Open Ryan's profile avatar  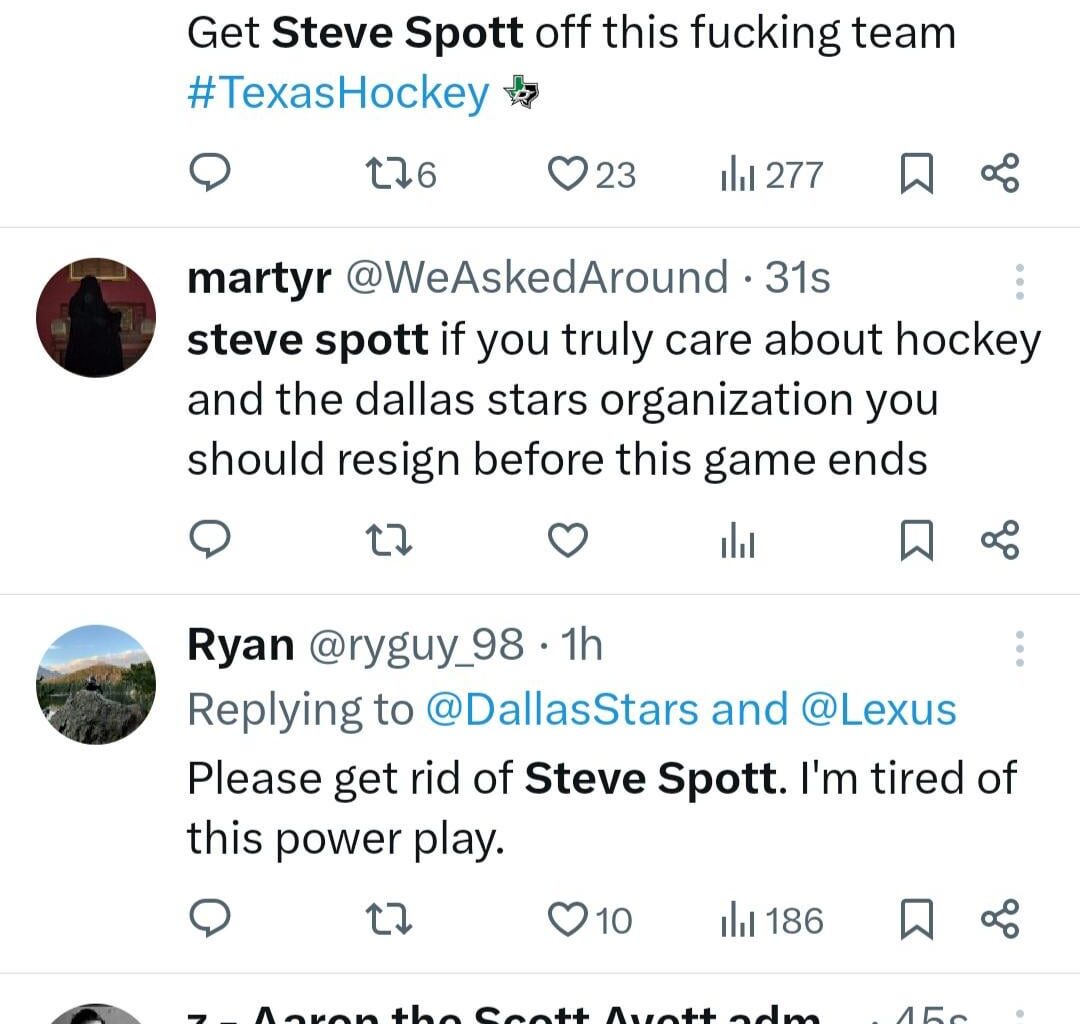pos(96,685)
